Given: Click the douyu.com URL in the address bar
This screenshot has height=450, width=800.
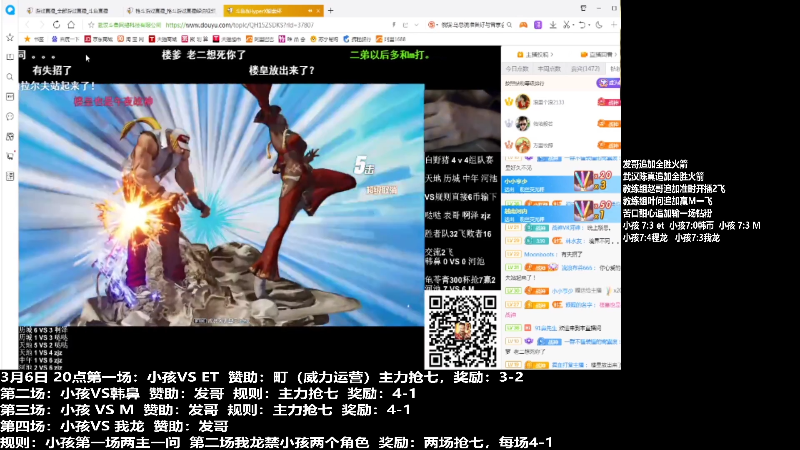Looking at the screenshot, I should point(240,25).
